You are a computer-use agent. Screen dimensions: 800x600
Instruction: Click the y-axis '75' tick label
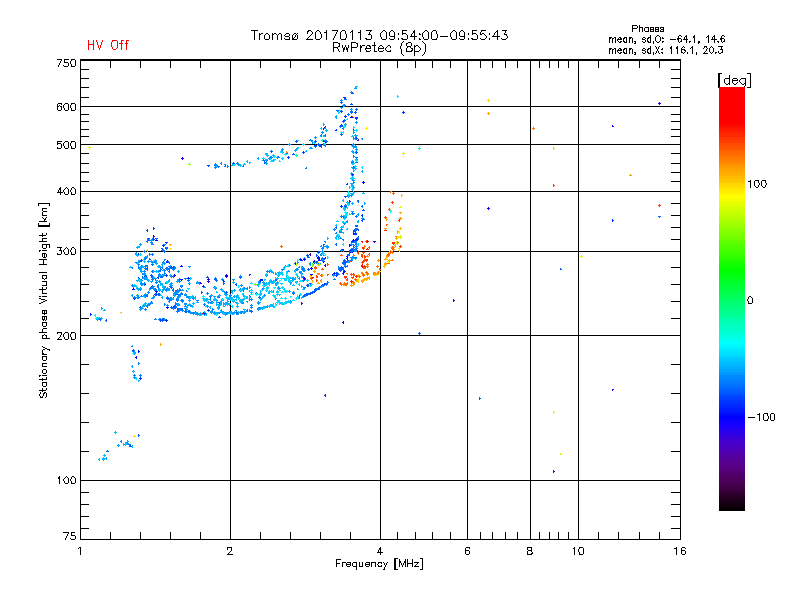click(x=70, y=536)
